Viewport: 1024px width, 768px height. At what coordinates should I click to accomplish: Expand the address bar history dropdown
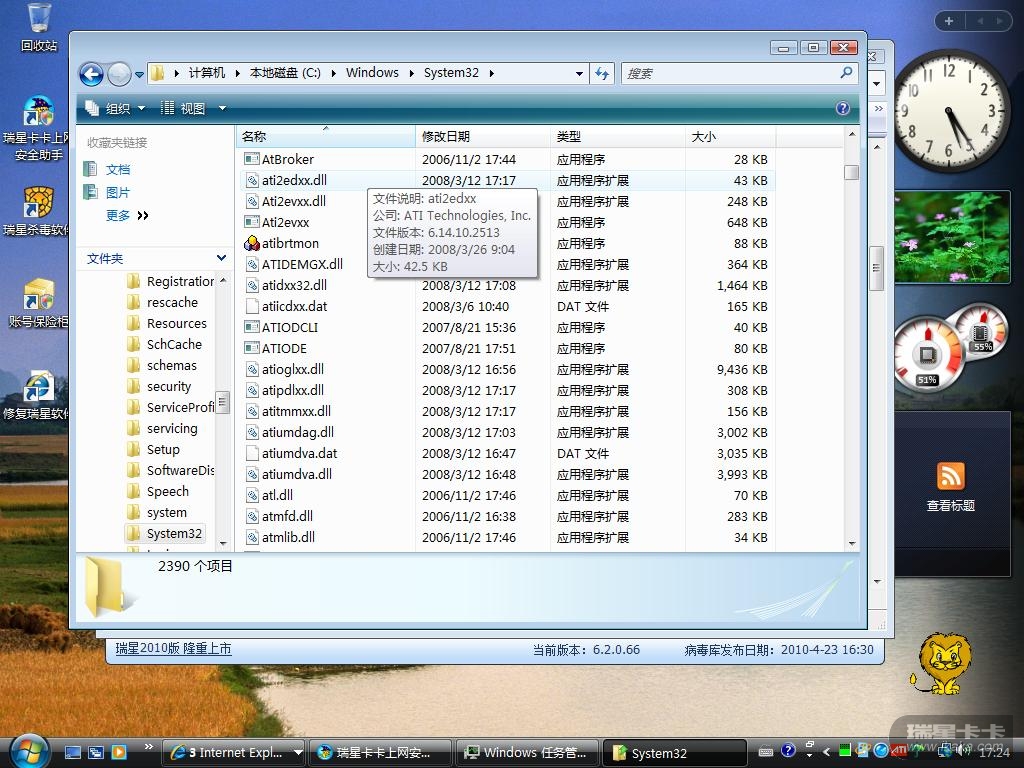pyautogui.click(x=579, y=73)
